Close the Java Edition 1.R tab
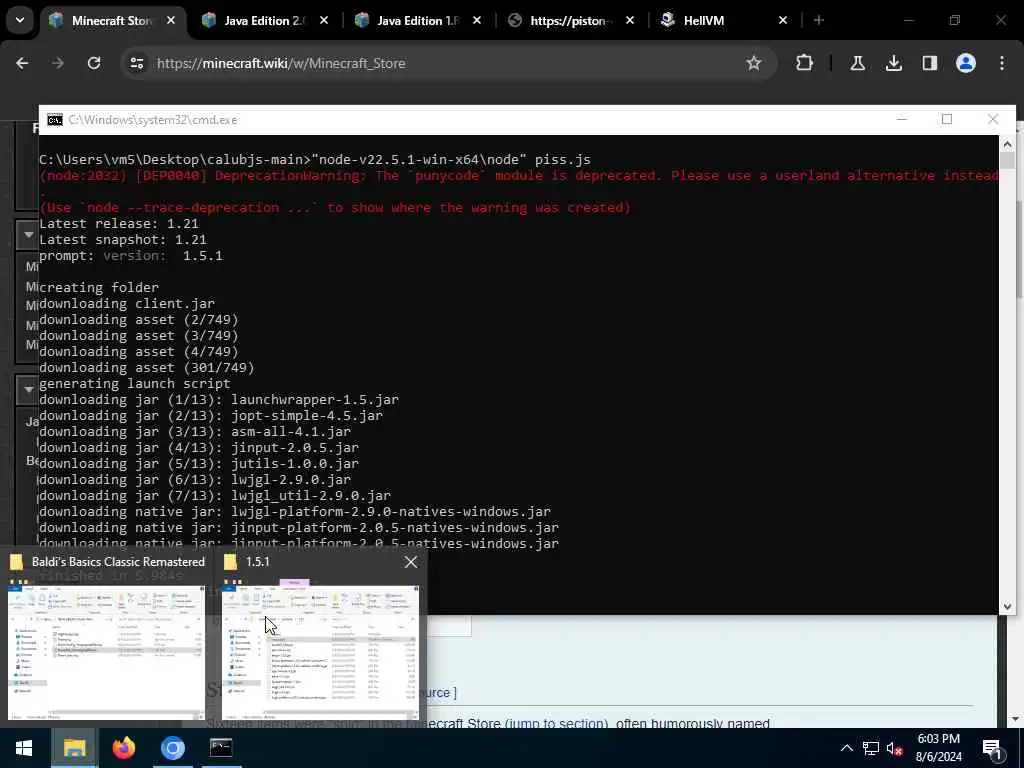The image size is (1024, 768). click(x=477, y=20)
